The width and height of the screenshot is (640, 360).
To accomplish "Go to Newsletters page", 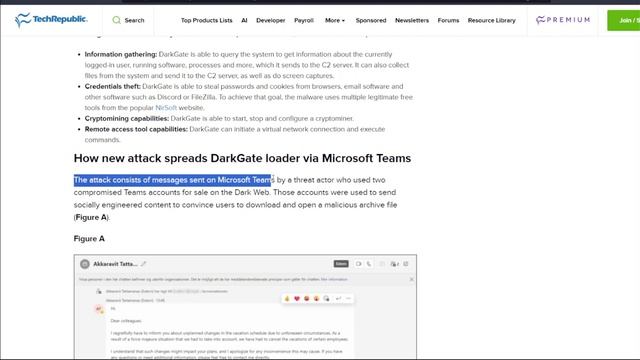I will [x=412, y=20].
